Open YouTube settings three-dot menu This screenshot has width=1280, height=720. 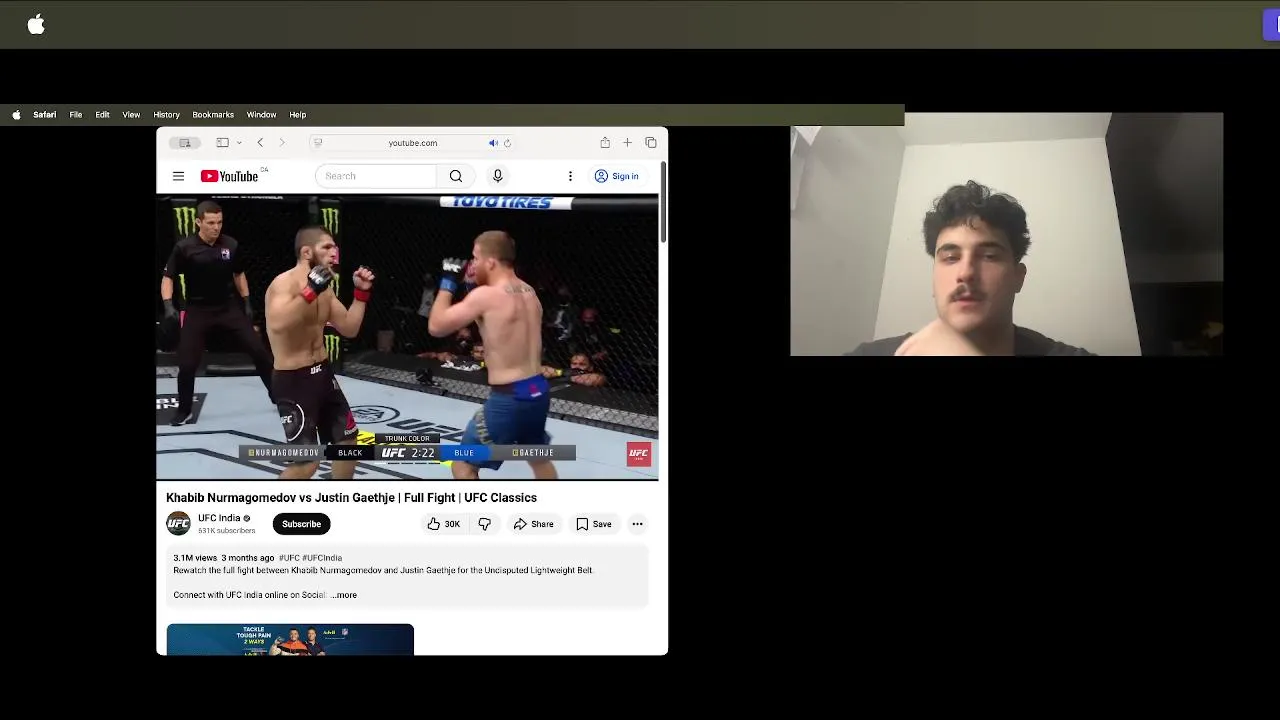[570, 176]
